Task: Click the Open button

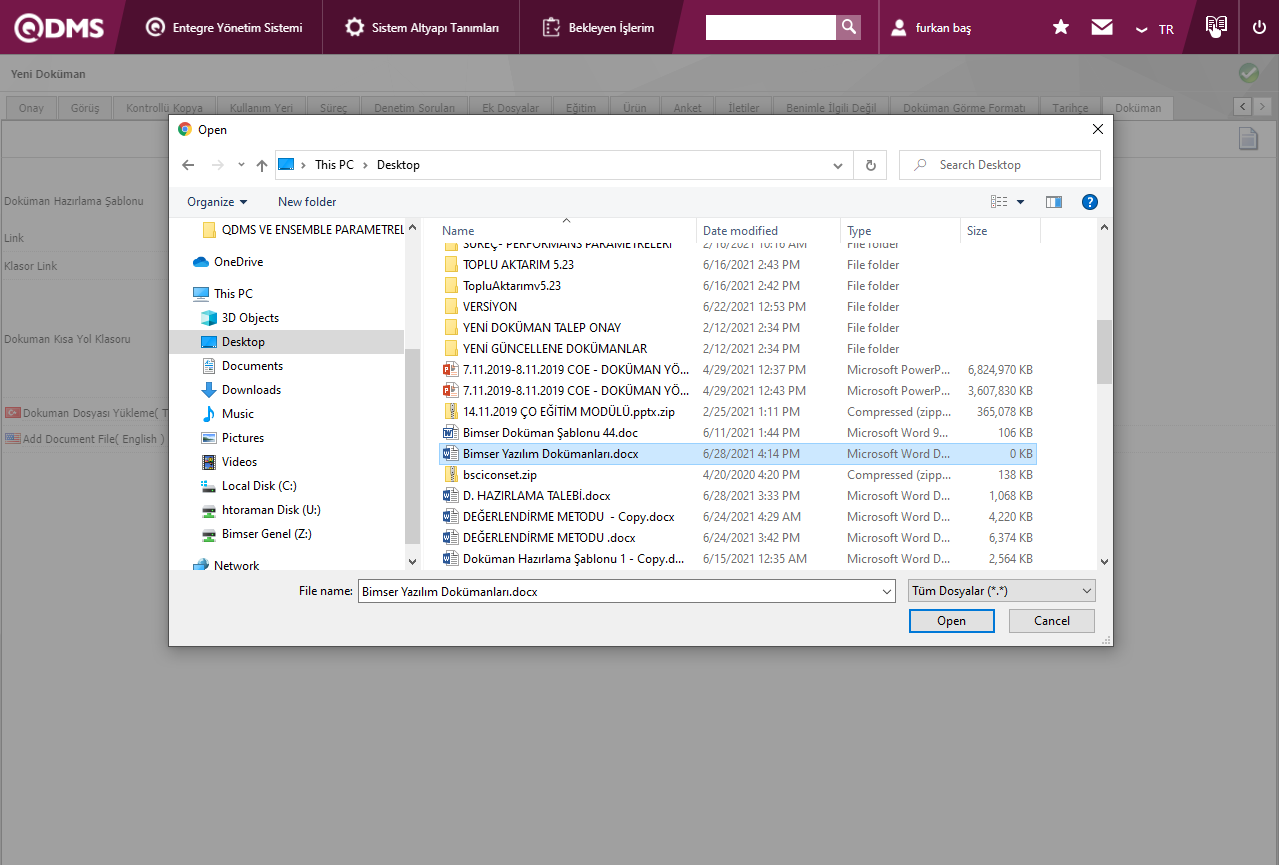Action: tap(951, 621)
